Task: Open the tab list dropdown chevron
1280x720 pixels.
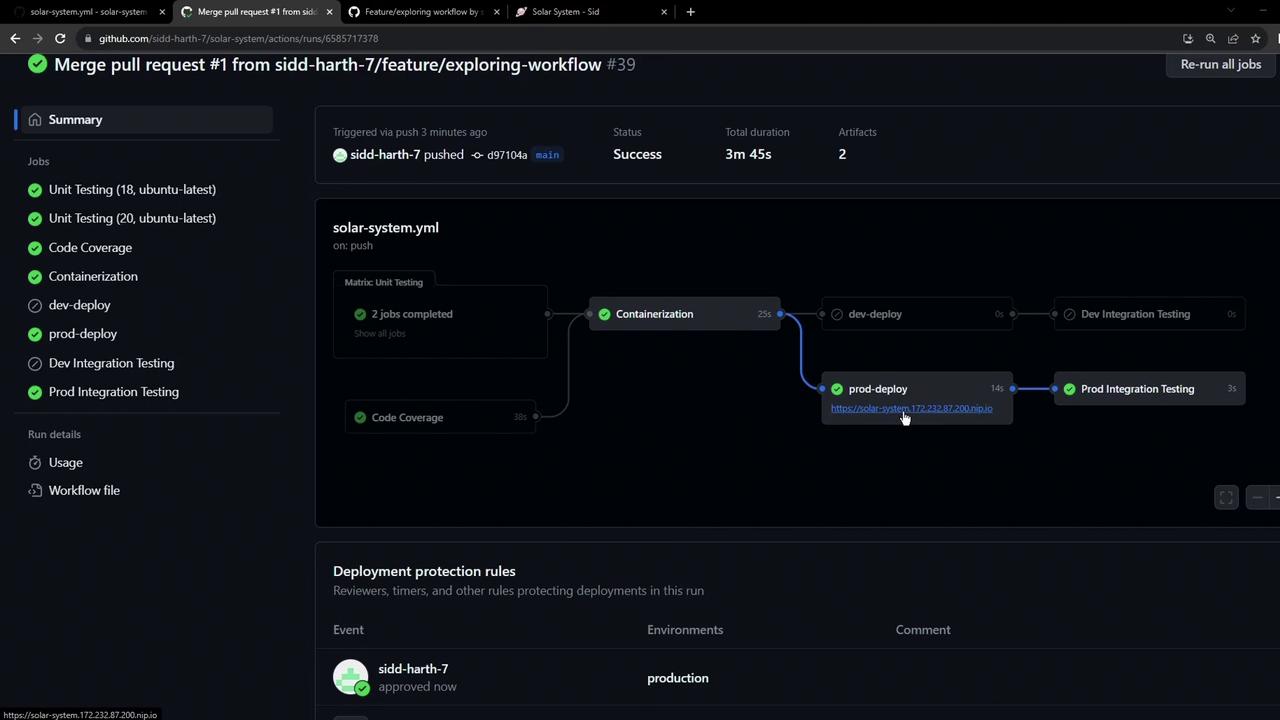Action: (x=1204, y=11)
